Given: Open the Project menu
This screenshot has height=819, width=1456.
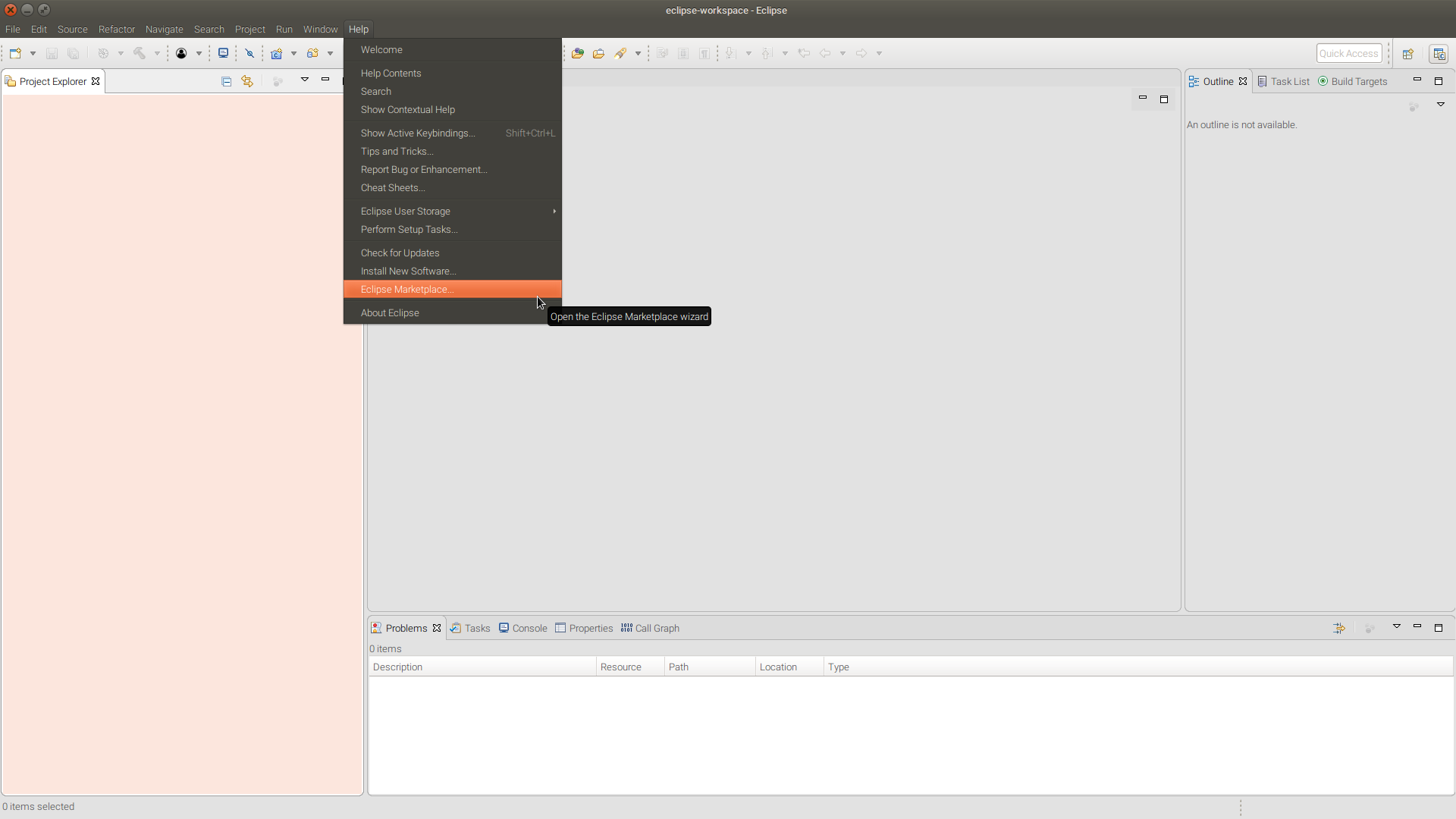Looking at the screenshot, I should tap(250, 29).
